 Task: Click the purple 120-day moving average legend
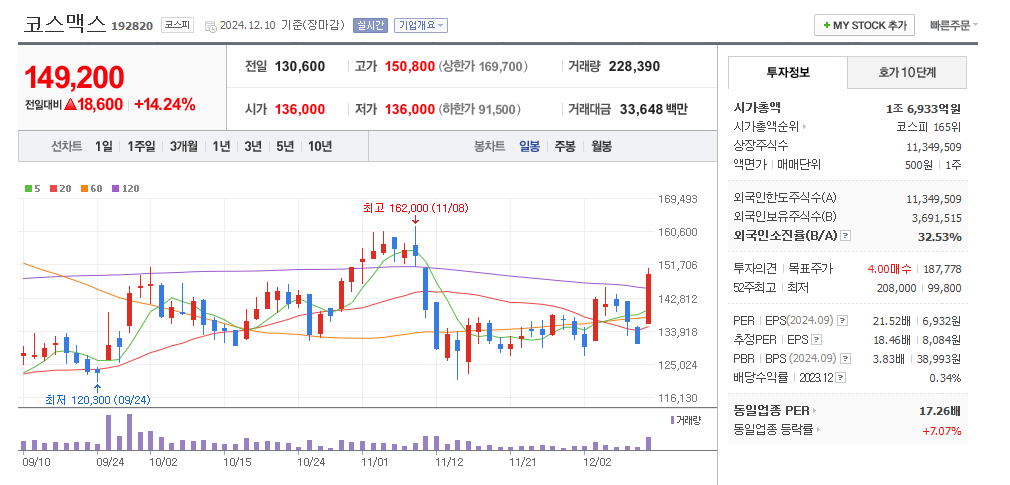[125, 189]
